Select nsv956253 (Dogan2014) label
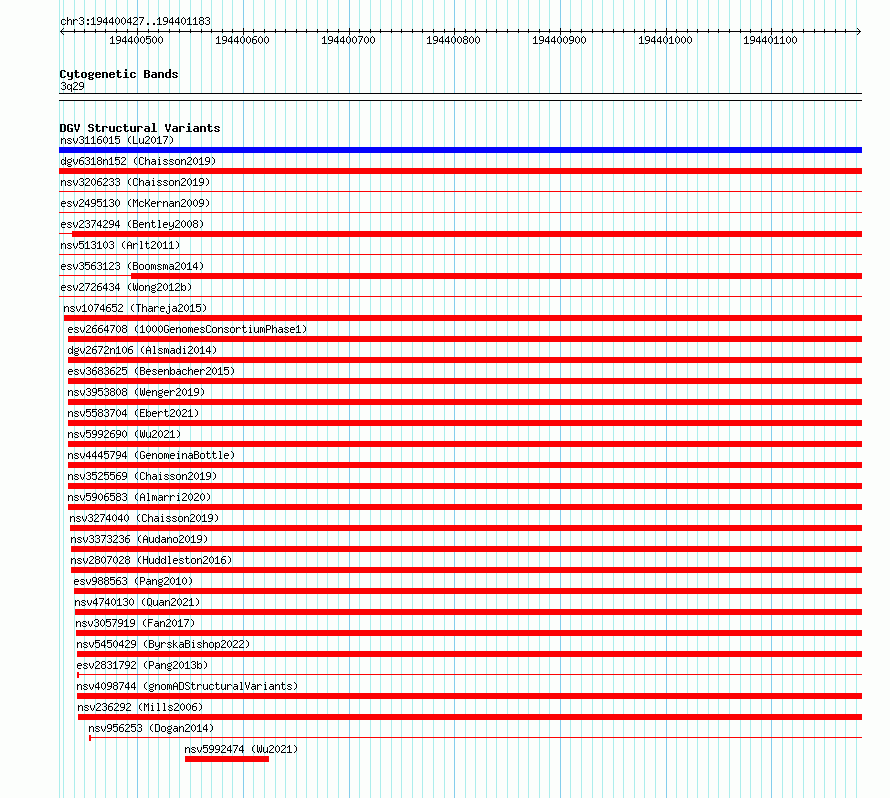Image resolution: width=890 pixels, height=798 pixels. click(151, 728)
